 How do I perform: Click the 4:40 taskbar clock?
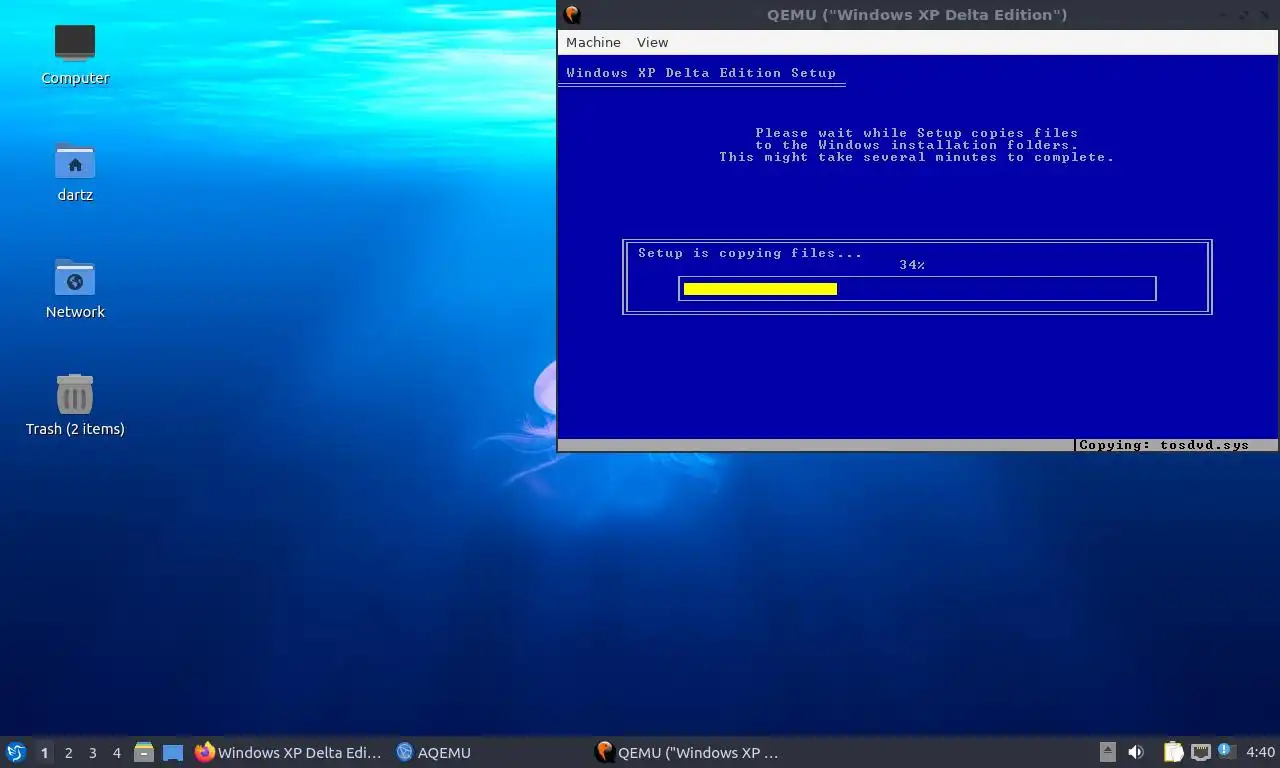click(1260, 752)
